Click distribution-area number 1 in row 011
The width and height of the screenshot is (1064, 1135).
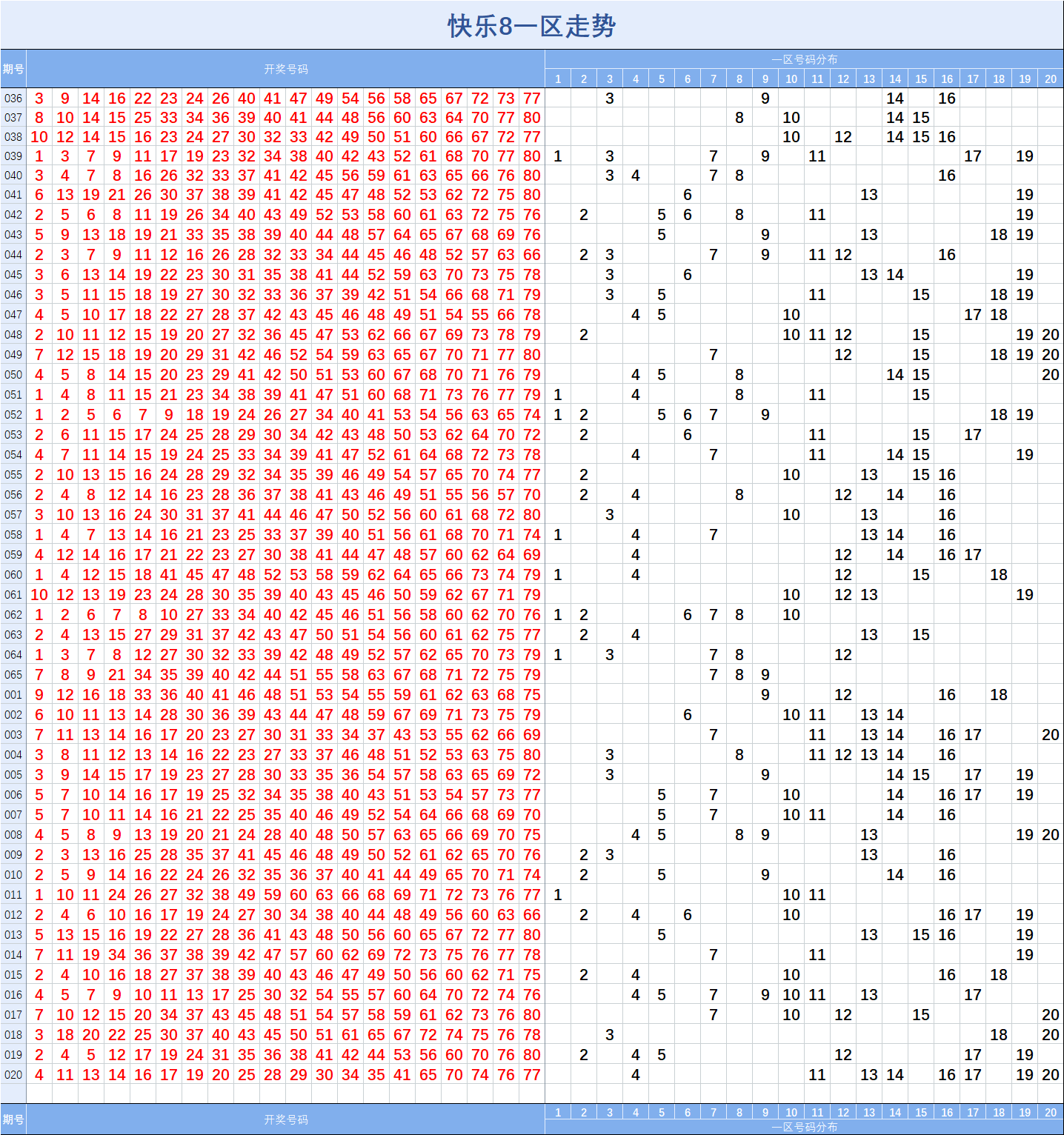pyautogui.click(x=558, y=895)
